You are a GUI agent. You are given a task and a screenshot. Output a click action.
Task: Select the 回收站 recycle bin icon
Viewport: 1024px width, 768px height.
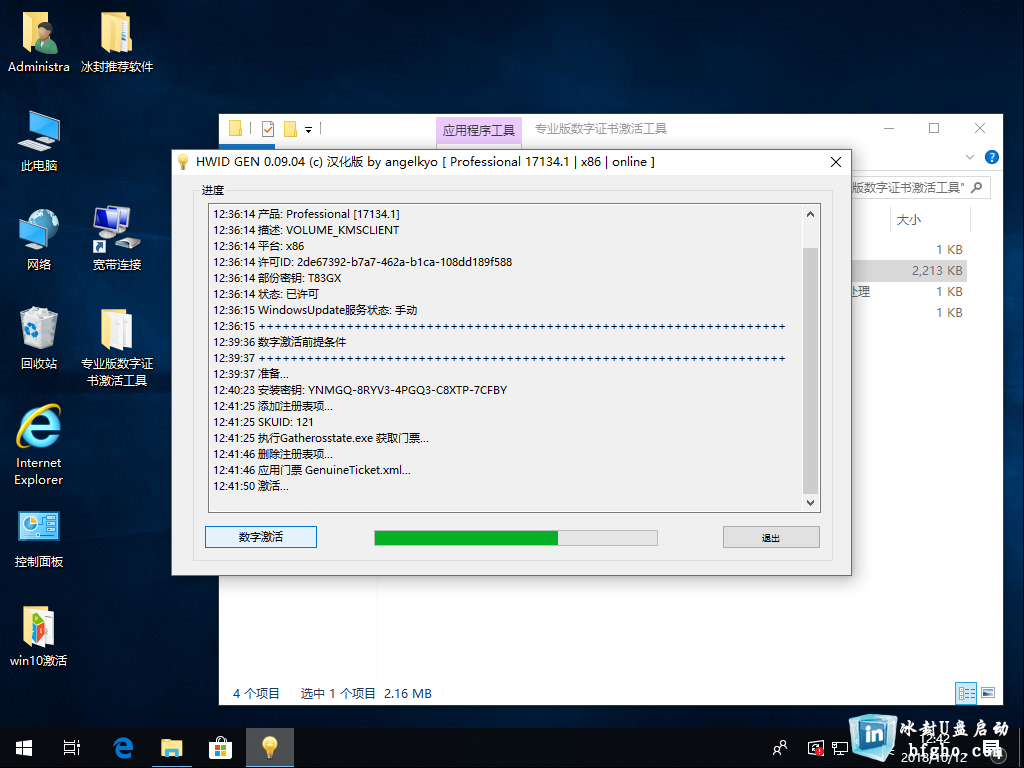[39, 338]
